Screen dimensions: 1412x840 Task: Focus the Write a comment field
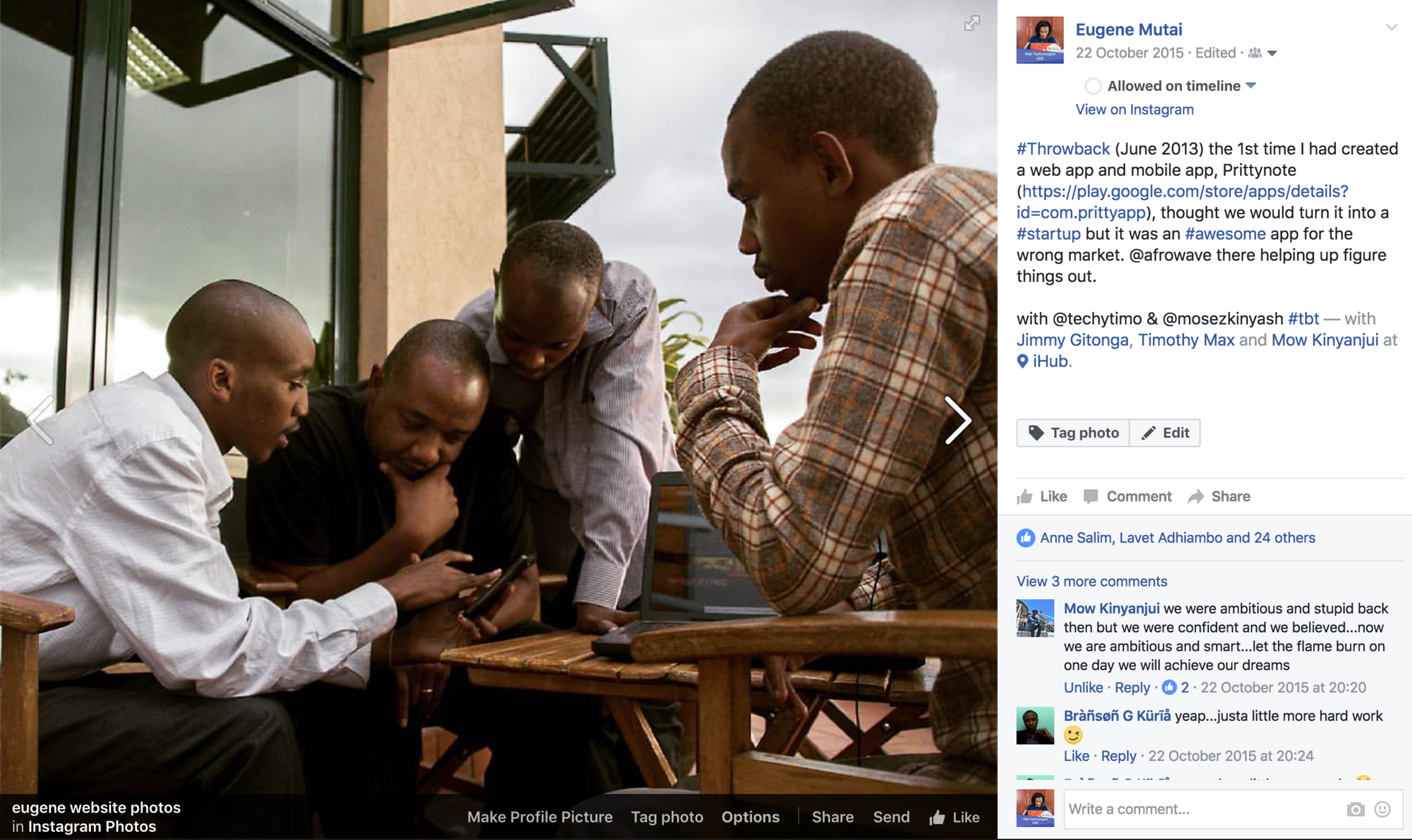click(x=1202, y=809)
